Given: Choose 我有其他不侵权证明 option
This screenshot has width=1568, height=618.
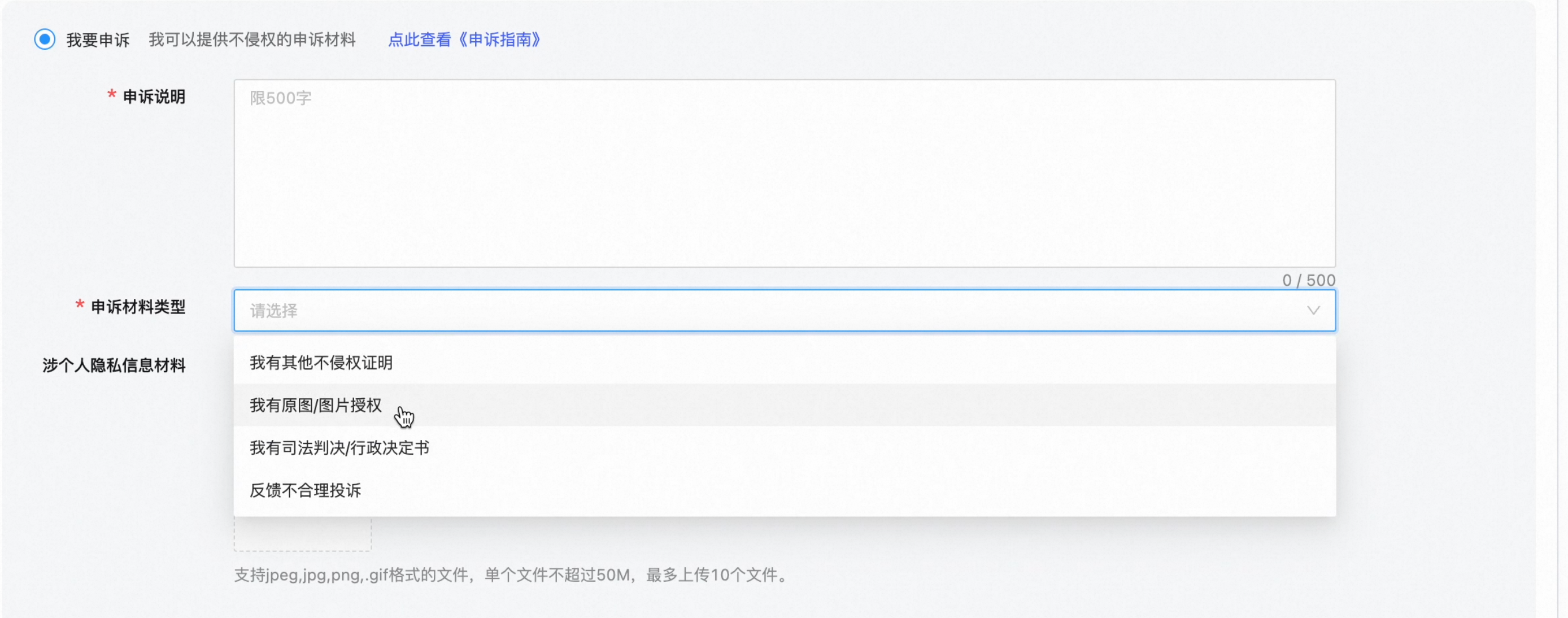Looking at the screenshot, I should point(785,363).
